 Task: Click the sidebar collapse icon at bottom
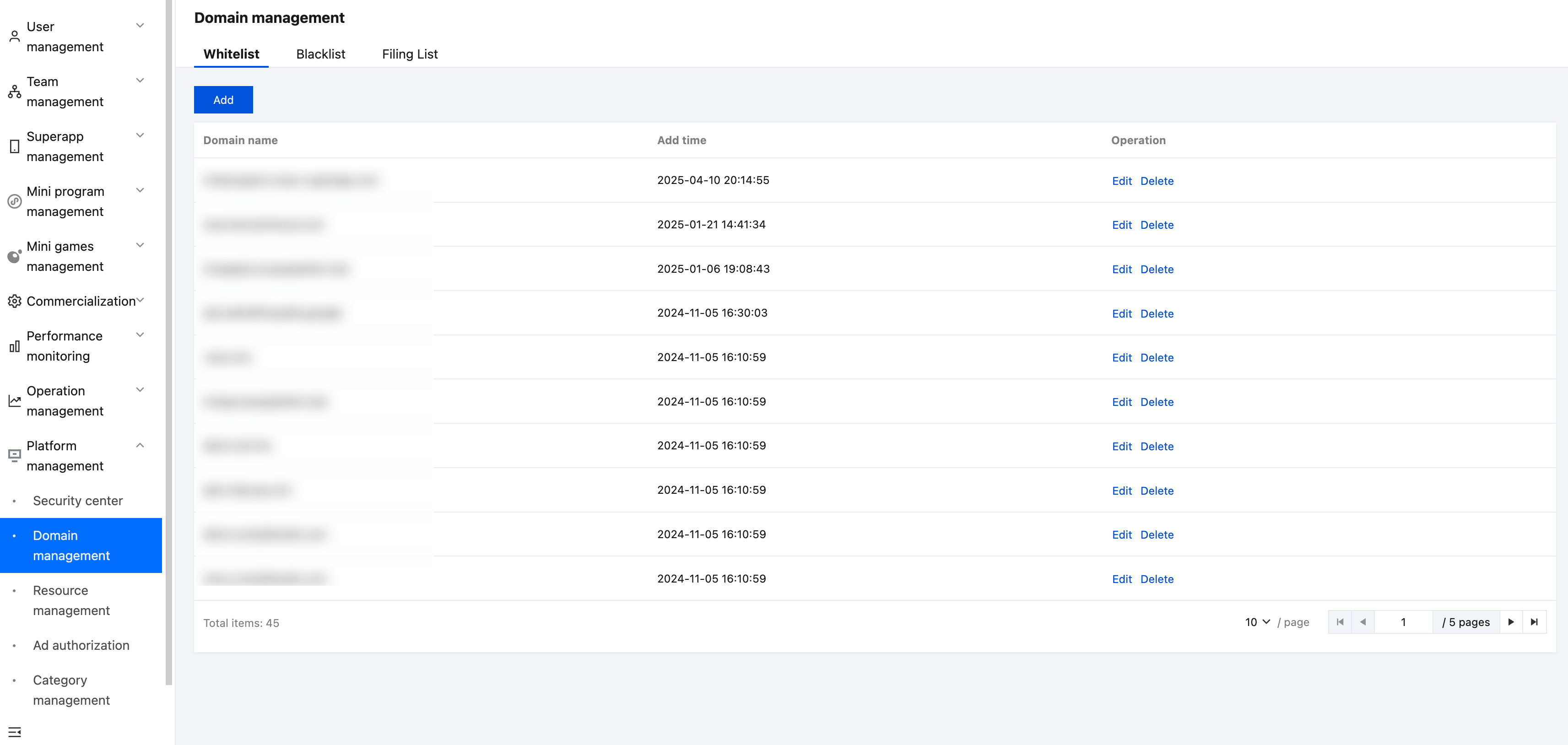(x=15, y=732)
